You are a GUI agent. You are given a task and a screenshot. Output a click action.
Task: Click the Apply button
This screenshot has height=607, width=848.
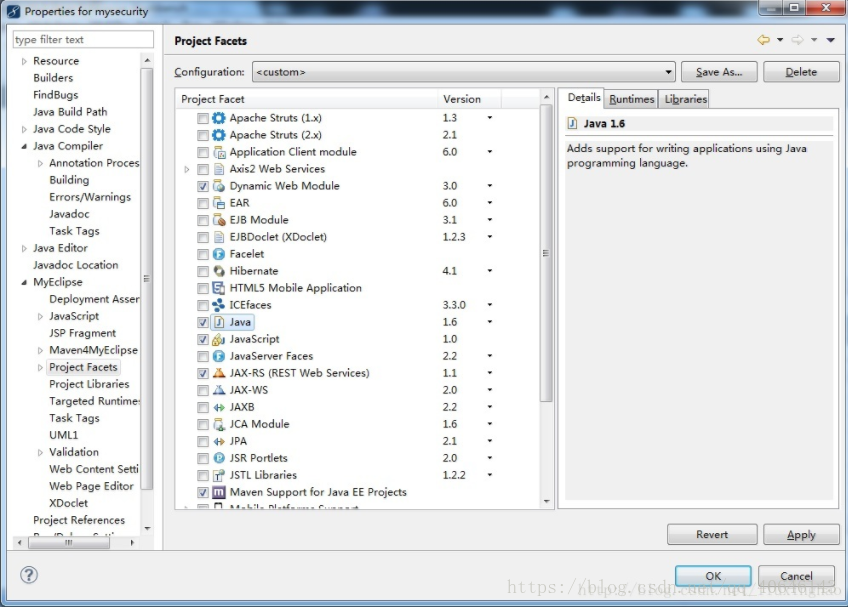801,535
